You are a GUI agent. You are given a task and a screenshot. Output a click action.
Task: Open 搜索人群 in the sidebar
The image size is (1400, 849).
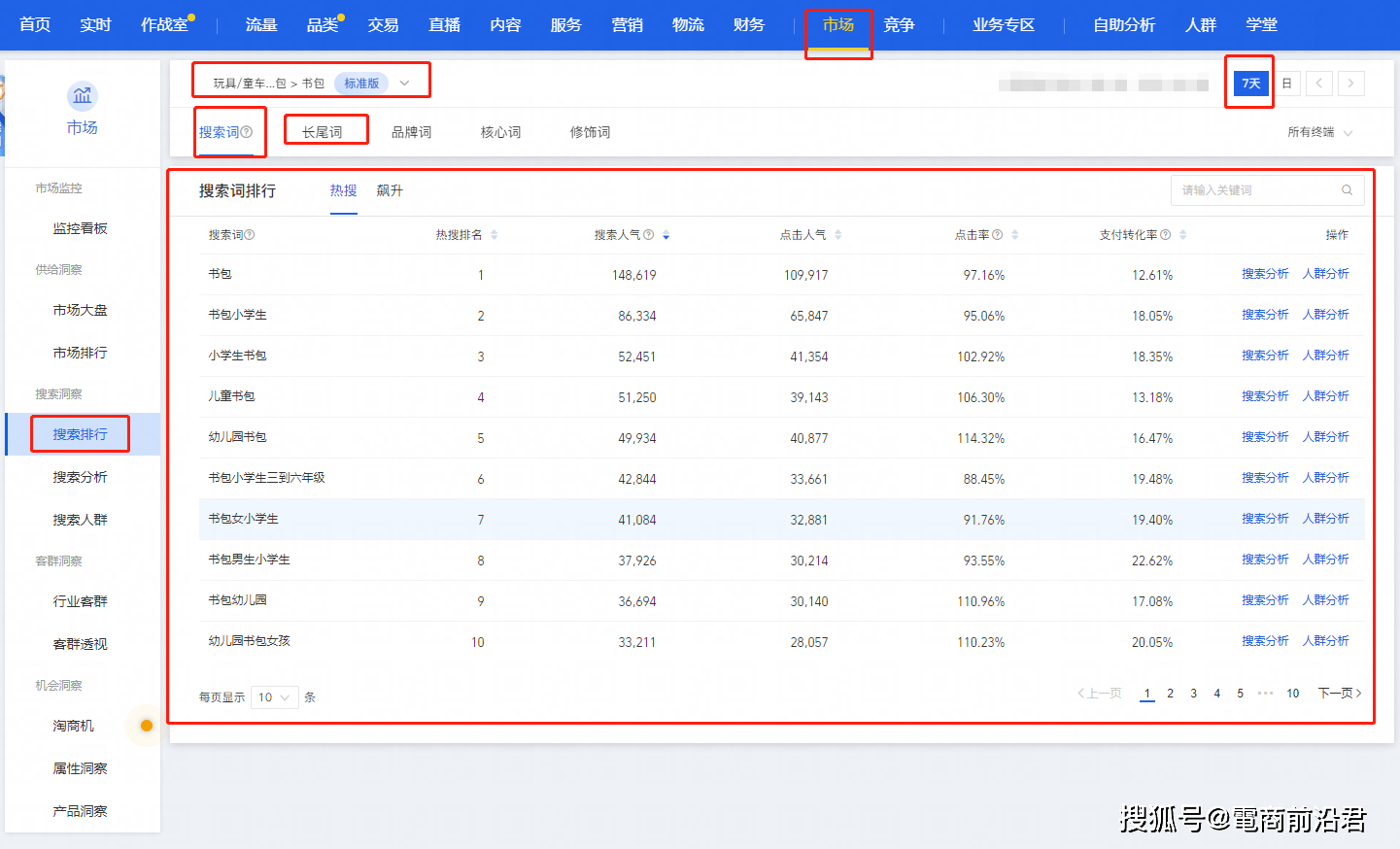(x=81, y=520)
